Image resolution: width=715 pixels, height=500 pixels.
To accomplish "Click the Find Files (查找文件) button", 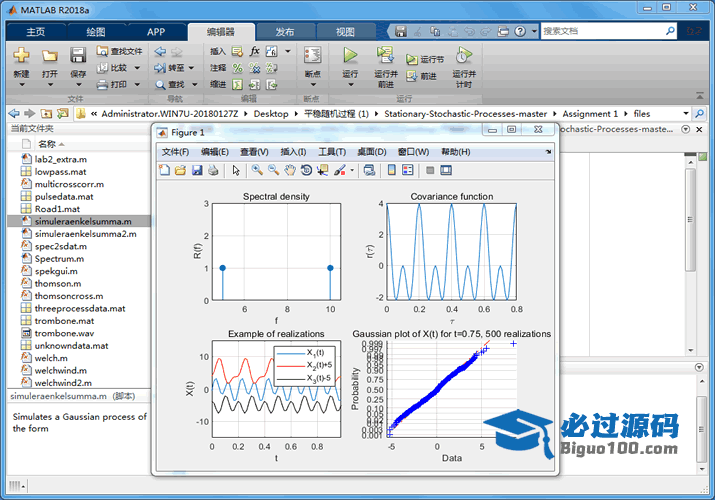I will click(119, 51).
